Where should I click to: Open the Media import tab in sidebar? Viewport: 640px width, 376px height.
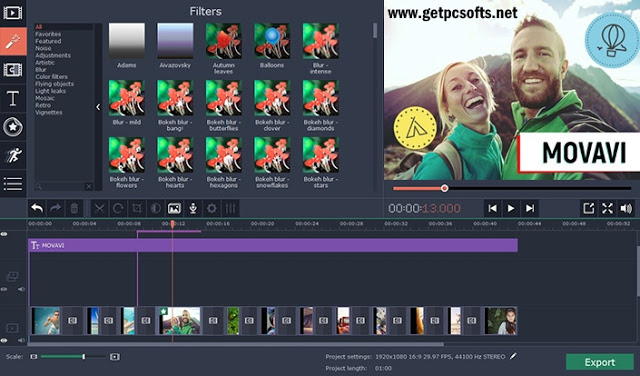13,13
